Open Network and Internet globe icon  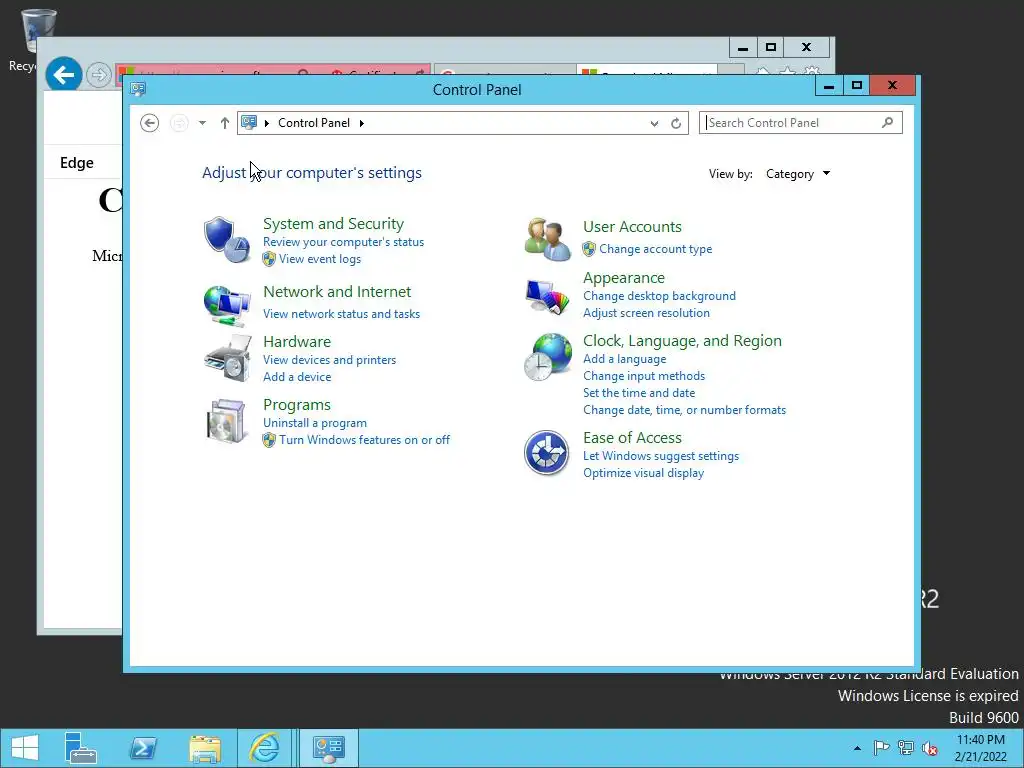(x=227, y=305)
